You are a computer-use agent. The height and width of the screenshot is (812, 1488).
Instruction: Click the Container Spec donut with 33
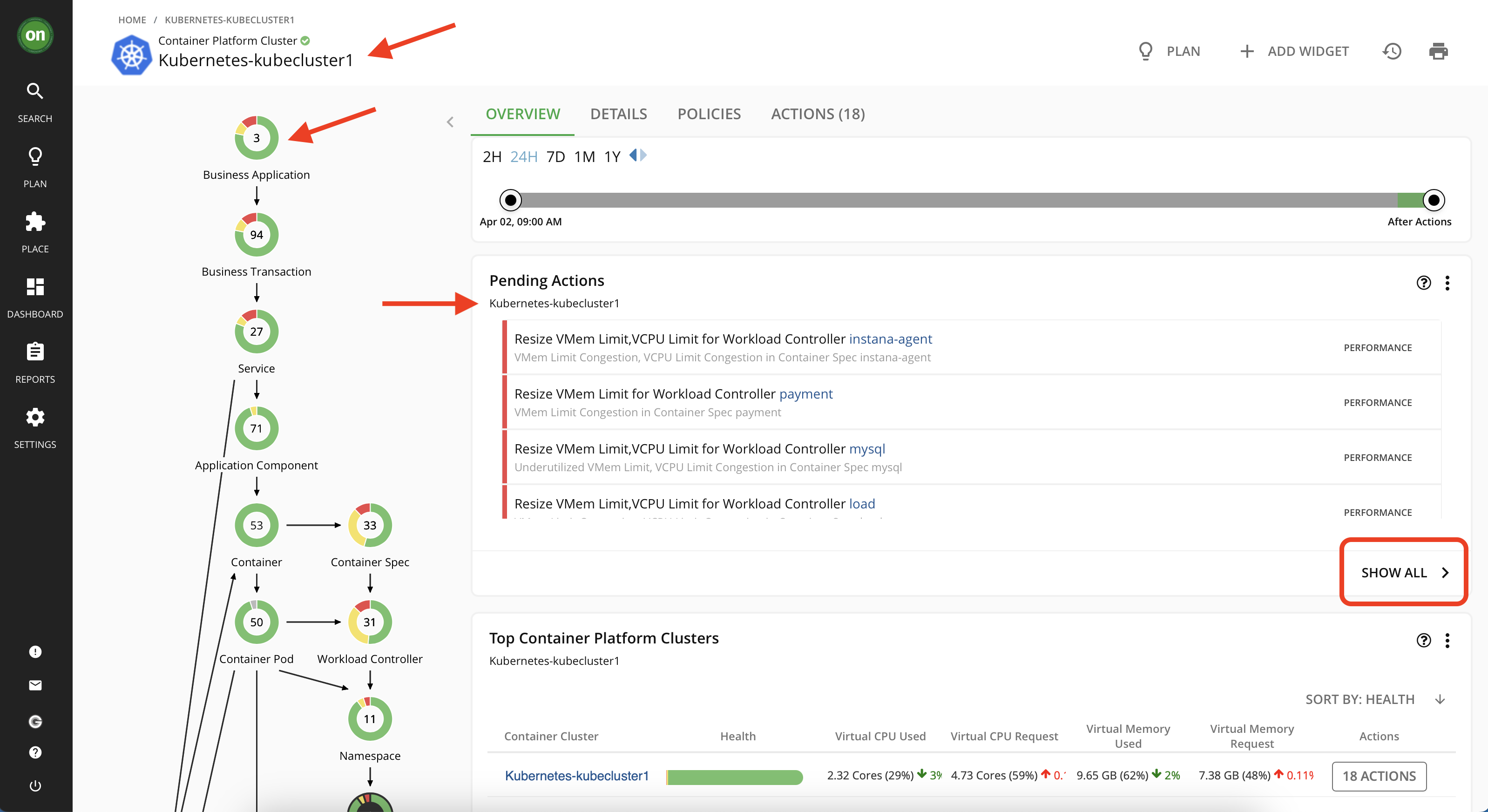pyautogui.click(x=370, y=525)
